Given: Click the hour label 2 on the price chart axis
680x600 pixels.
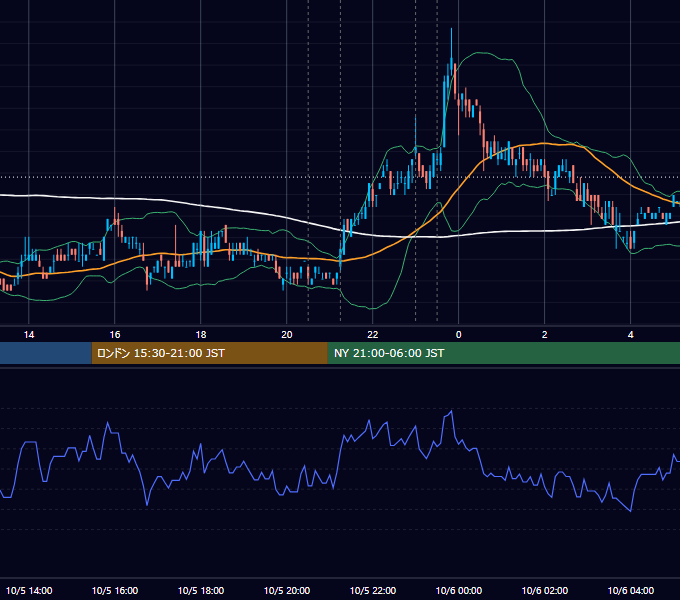Looking at the screenshot, I should tap(545, 335).
